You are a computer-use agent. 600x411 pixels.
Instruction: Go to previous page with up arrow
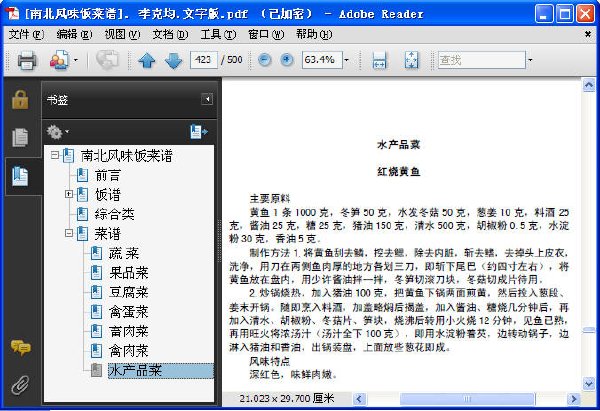(x=147, y=60)
